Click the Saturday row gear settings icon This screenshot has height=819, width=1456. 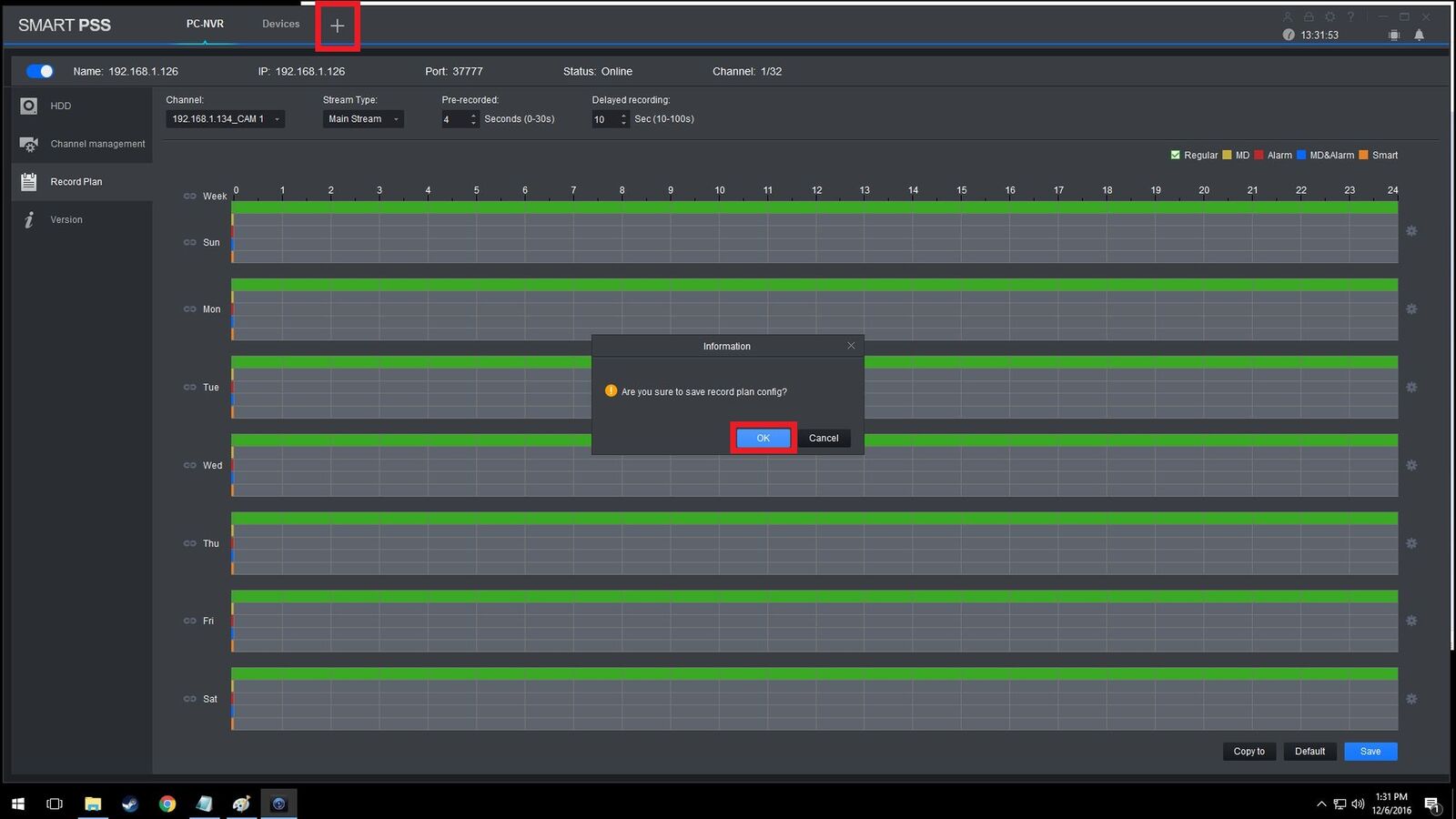pos(1411,699)
